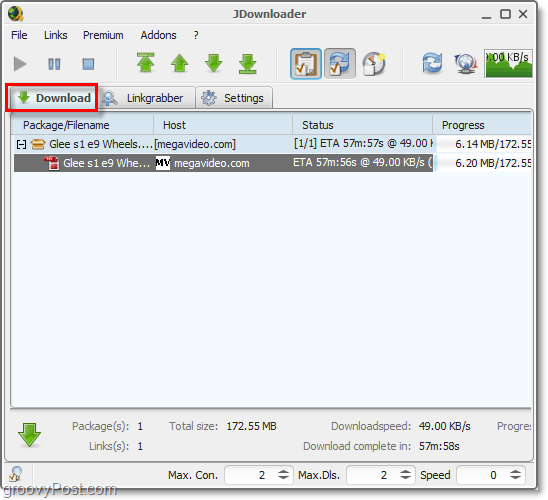Image resolution: width=548 pixels, height=500 pixels.
Task: Select the Glee s1 e9 Whe... file row
Action: click(273, 163)
